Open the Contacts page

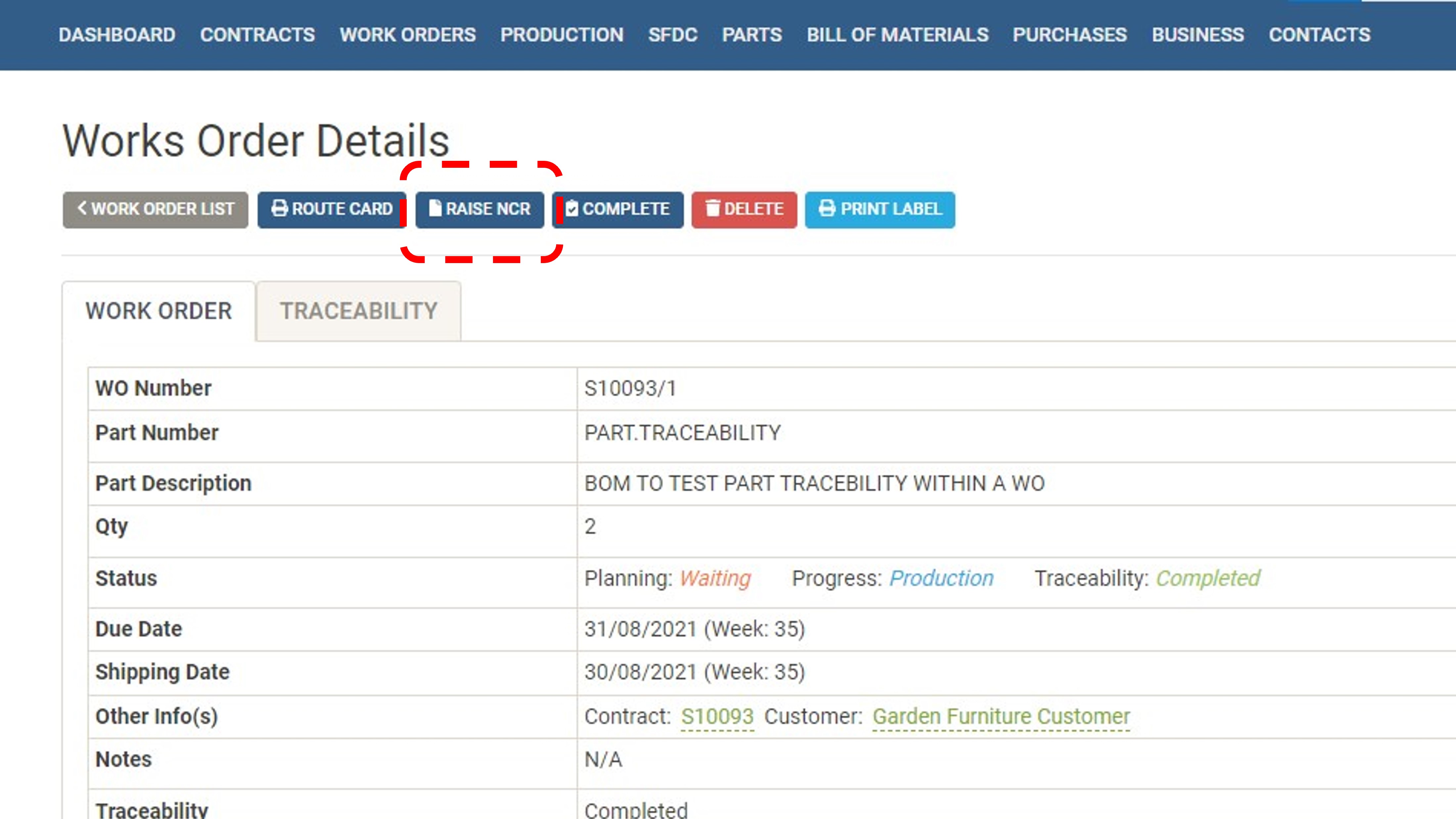coord(1319,34)
